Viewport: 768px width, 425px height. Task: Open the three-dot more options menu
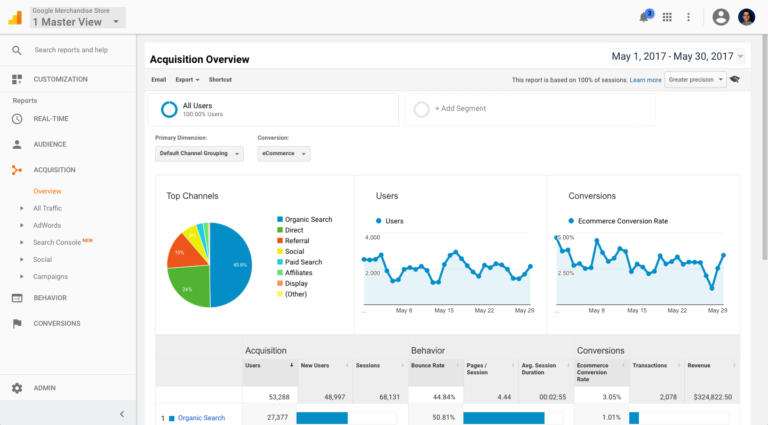coord(688,17)
